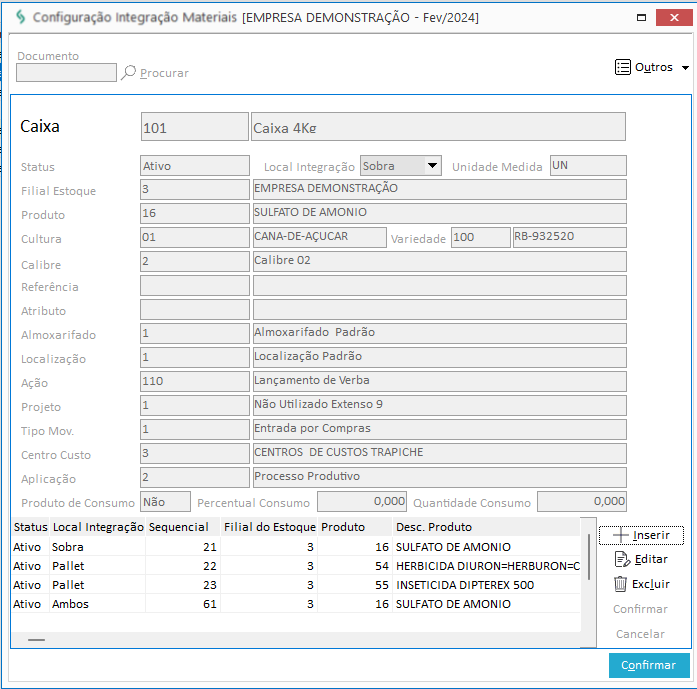Click into the Documento search field
This screenshot has height=689, width=697.
click(66, 72)
